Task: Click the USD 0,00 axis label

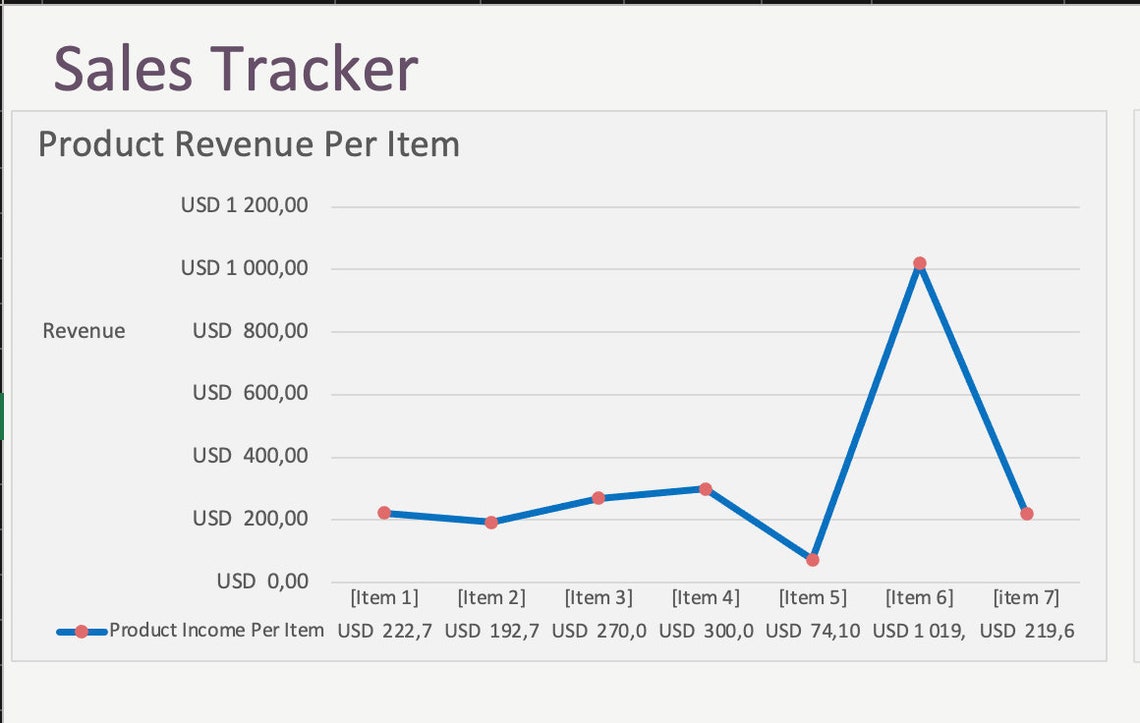Action: click(265, 580)
